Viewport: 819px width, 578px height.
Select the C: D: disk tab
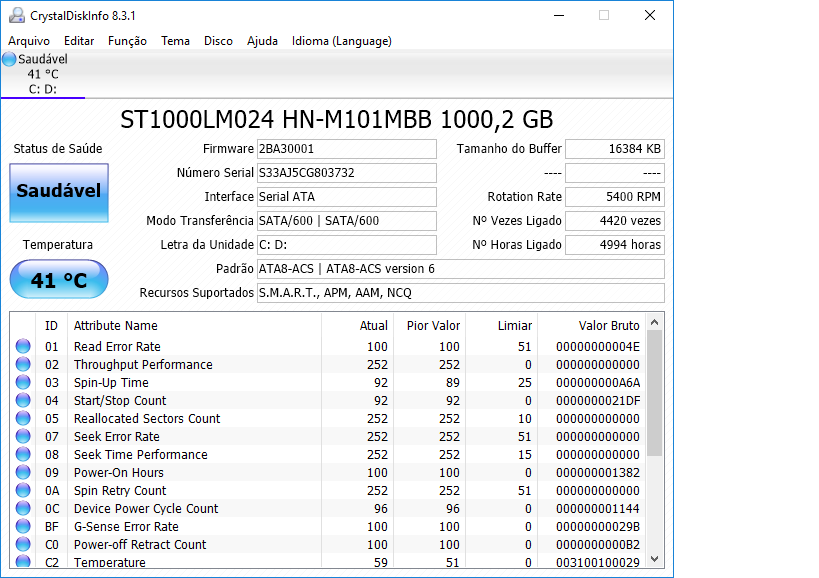point(43,74)
